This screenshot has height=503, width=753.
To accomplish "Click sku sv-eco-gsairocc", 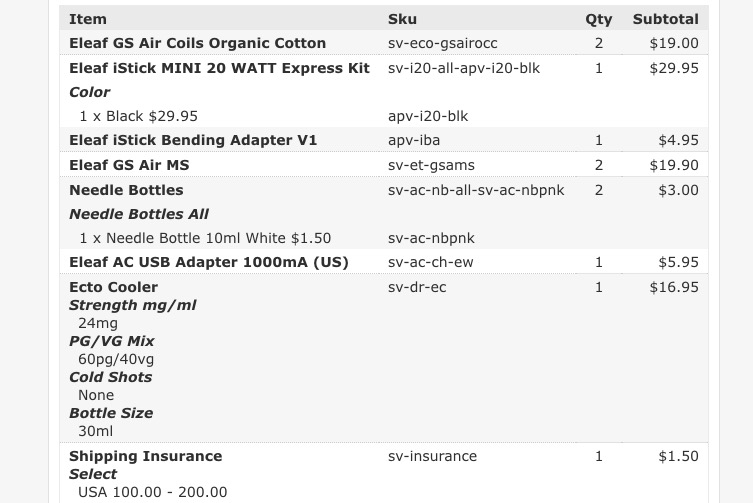I will click(x=443, y=43).
